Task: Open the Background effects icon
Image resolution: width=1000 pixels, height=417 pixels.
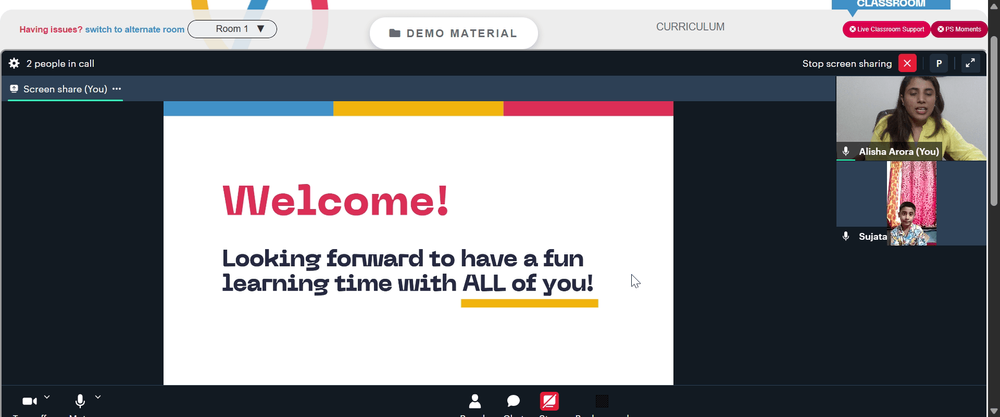Action: click(x=601, y=401)
